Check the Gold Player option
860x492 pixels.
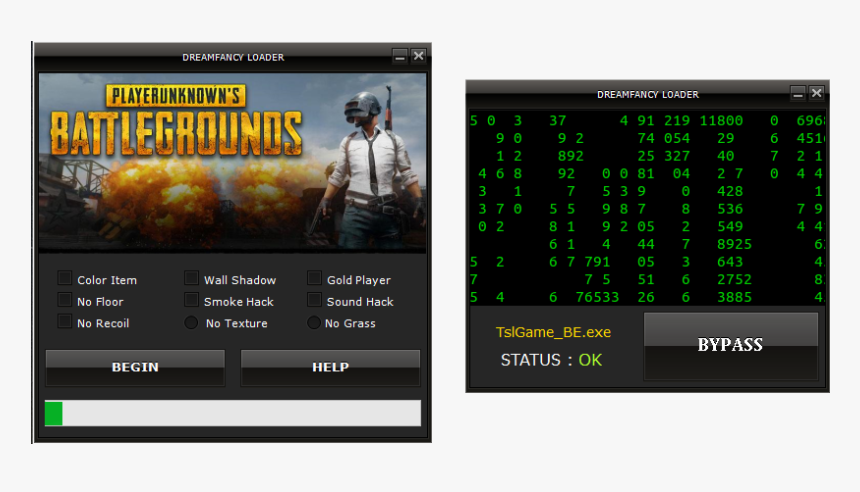314,278
